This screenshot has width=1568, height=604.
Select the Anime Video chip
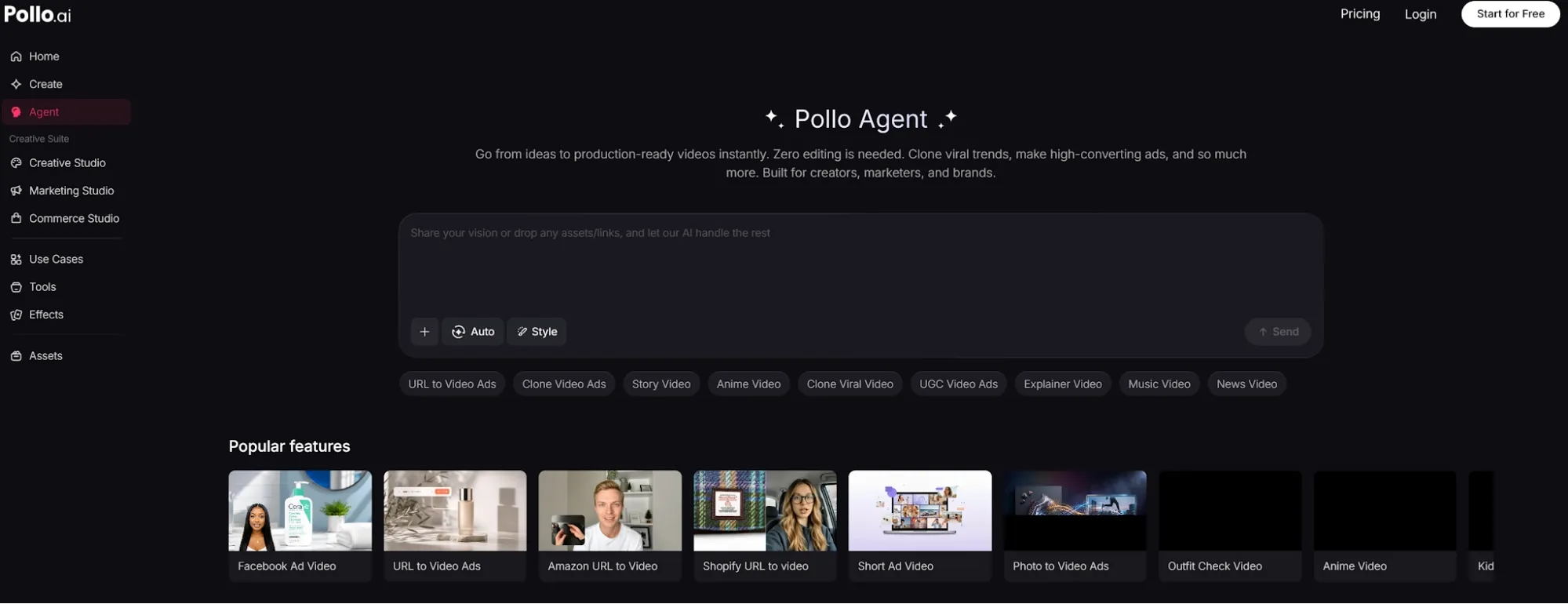(748, 384)
